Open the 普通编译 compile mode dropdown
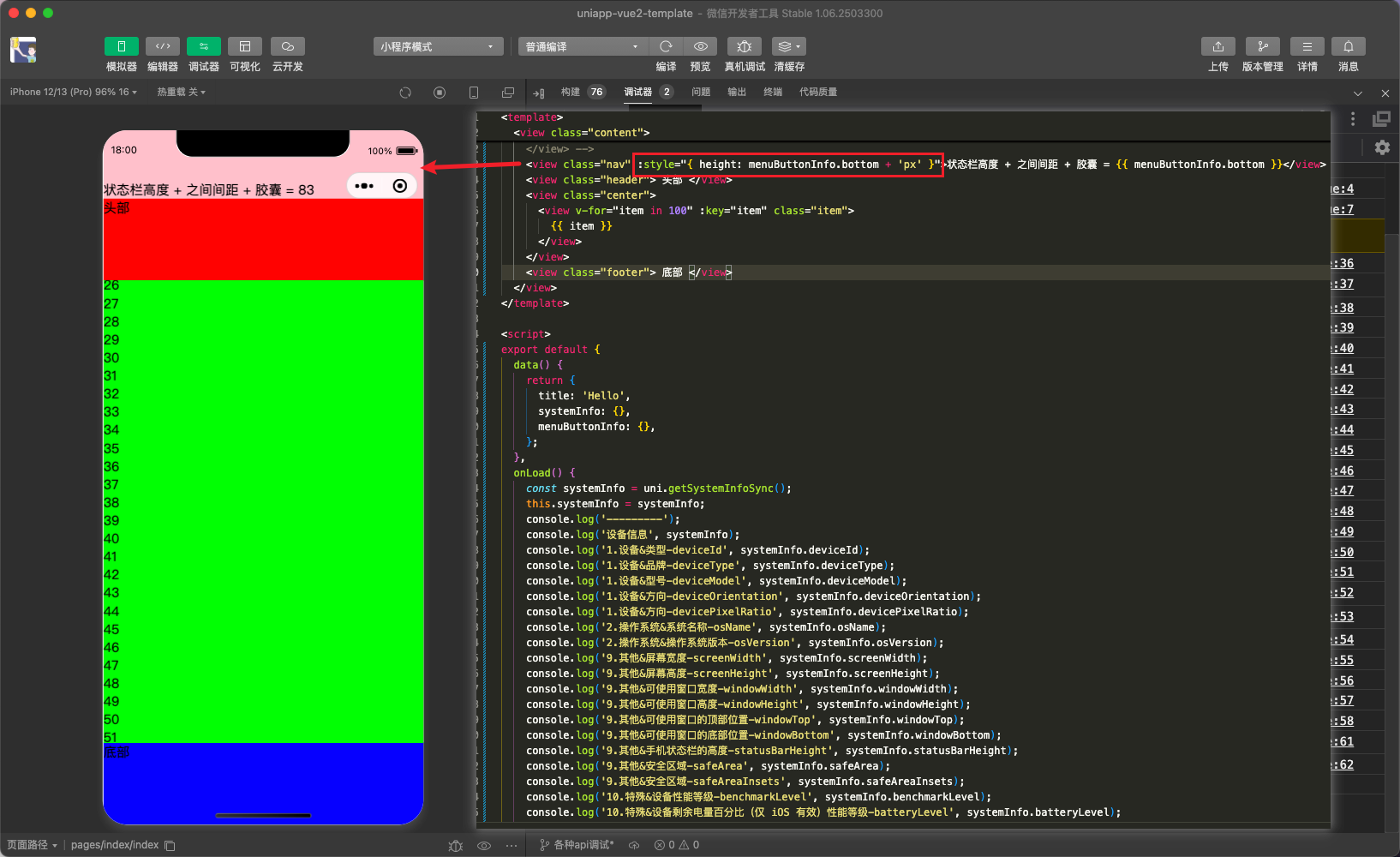 pyautogui.click(x=583, y=46)
